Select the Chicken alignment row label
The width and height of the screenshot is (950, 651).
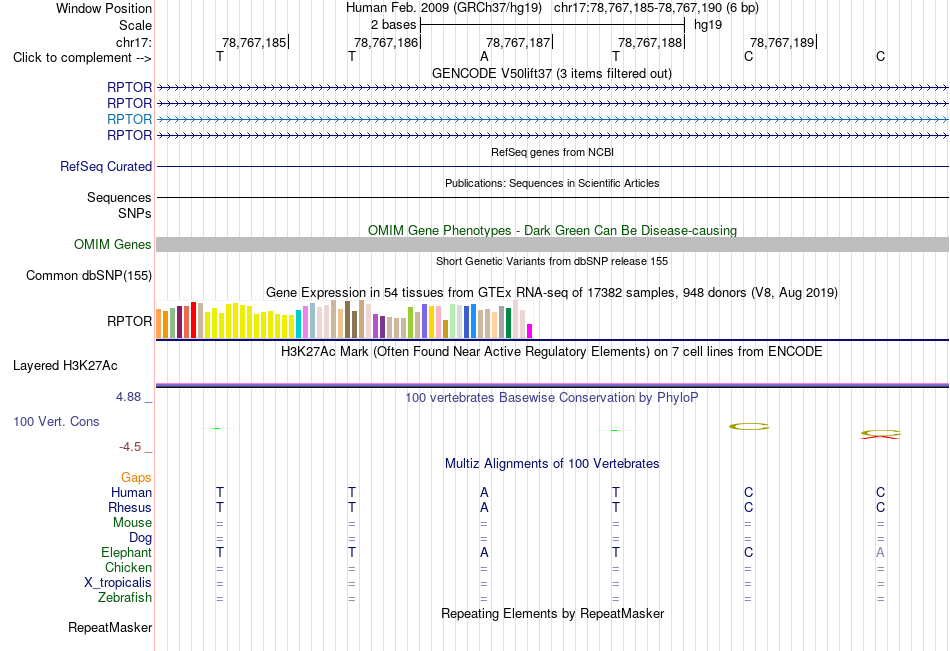[128, 567]
